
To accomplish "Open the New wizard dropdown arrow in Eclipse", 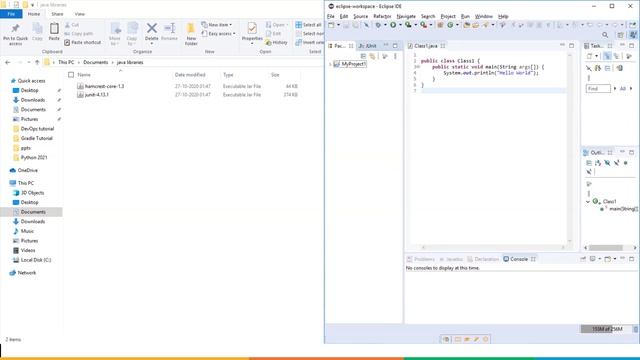I will pyautogui.click(x=338, y=25).
